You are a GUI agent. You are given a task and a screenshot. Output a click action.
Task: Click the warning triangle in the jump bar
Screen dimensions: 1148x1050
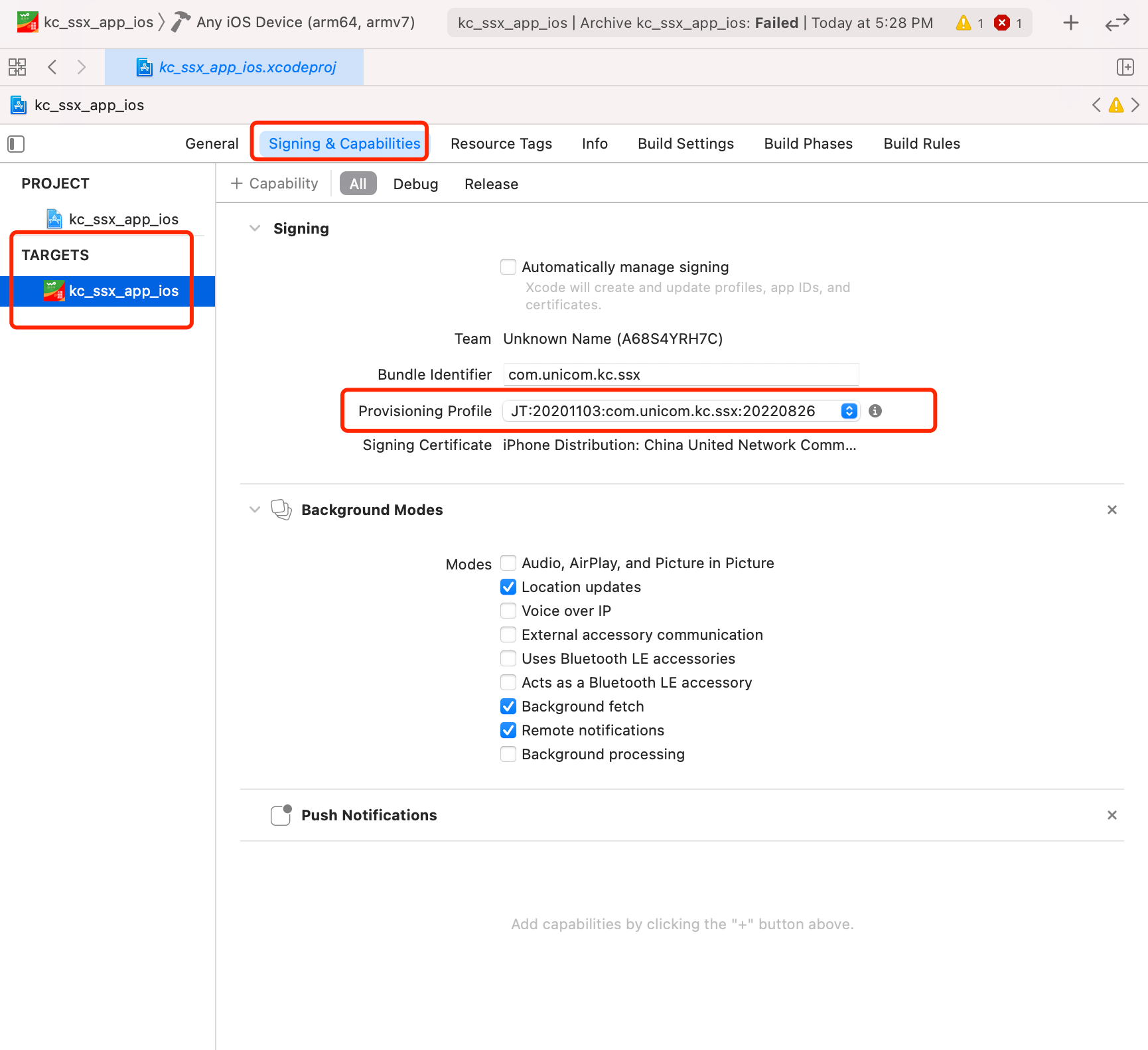(1116, 105)
